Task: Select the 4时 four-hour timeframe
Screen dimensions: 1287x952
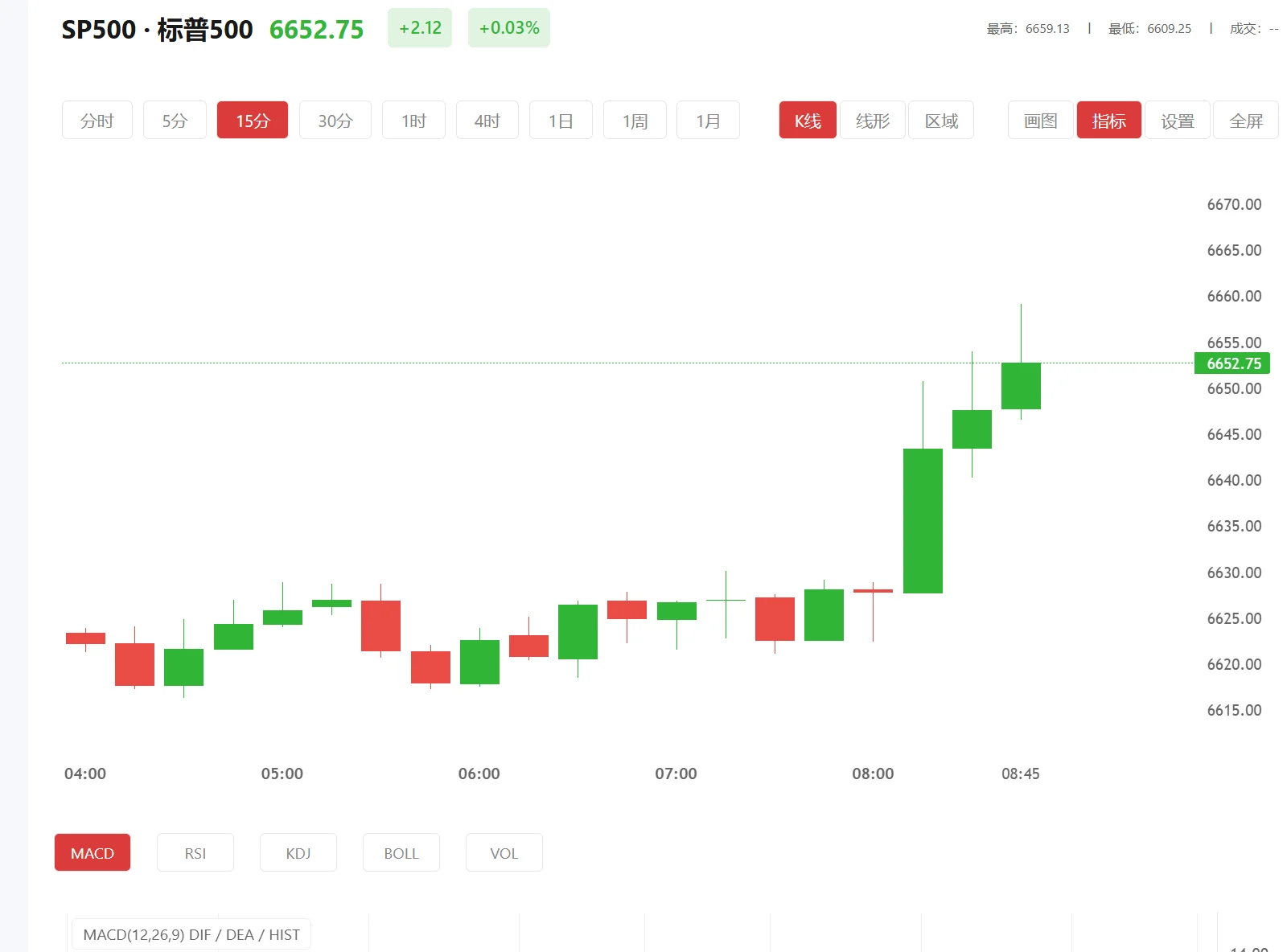Action: [487, 119]
